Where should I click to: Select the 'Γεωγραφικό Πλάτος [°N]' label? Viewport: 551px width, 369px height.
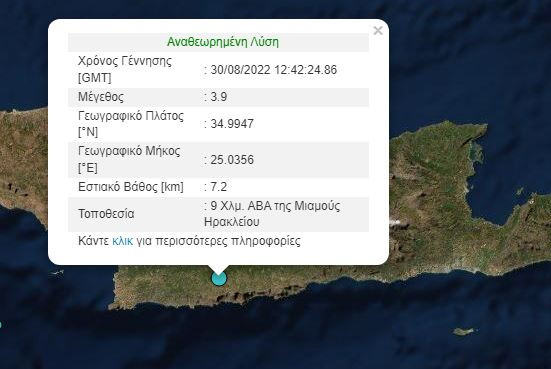tap(131, 124)
